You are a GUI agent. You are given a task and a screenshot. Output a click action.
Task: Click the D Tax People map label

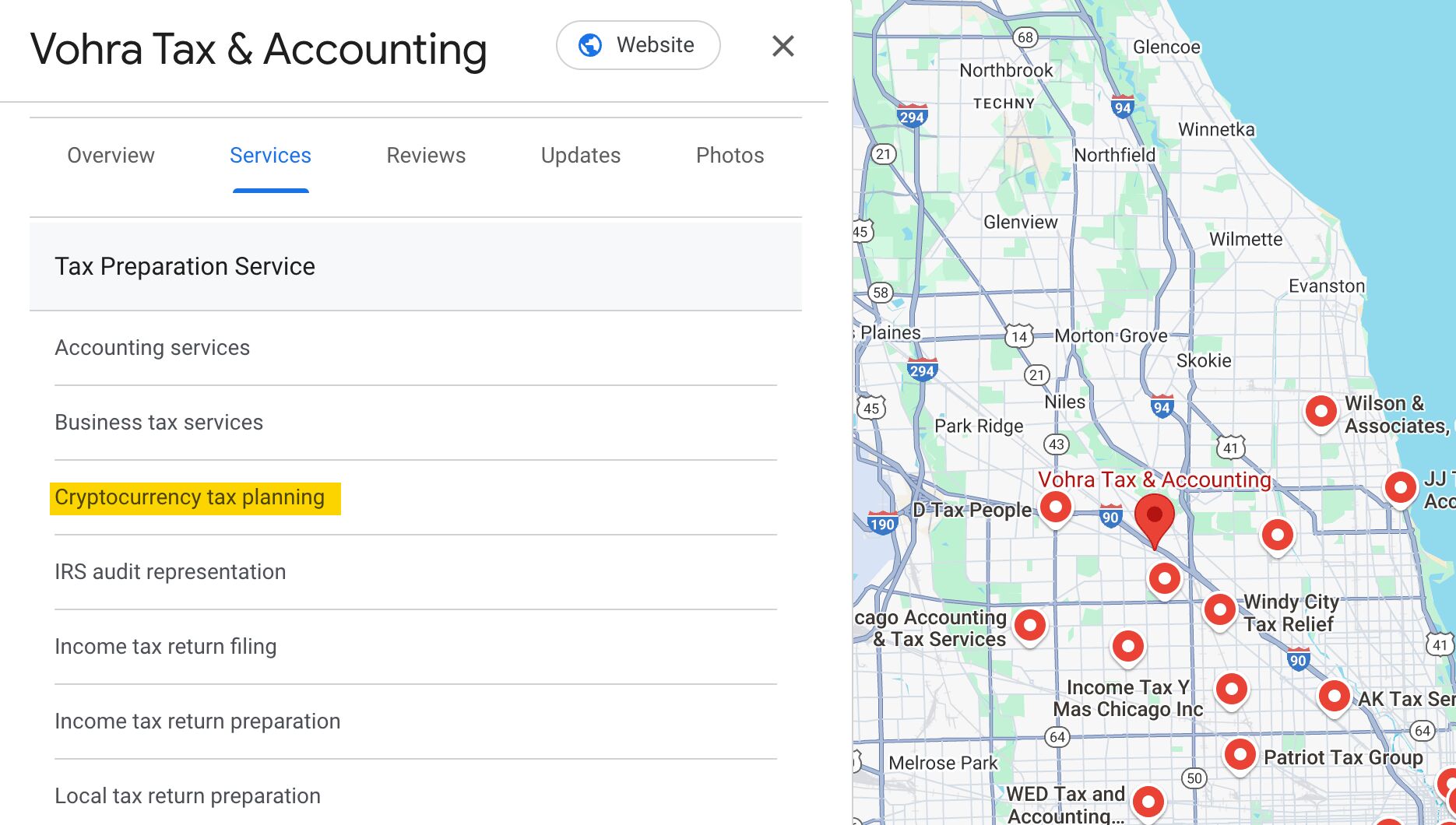pos(972,510)
